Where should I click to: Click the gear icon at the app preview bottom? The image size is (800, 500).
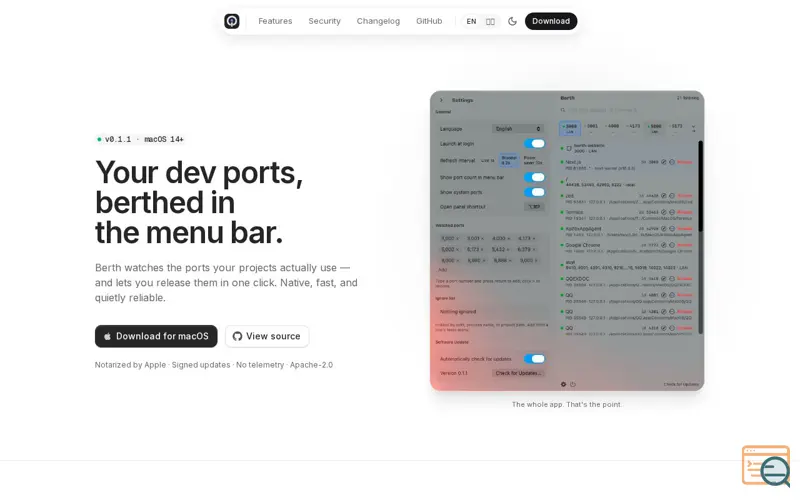(x=563, y=384)
